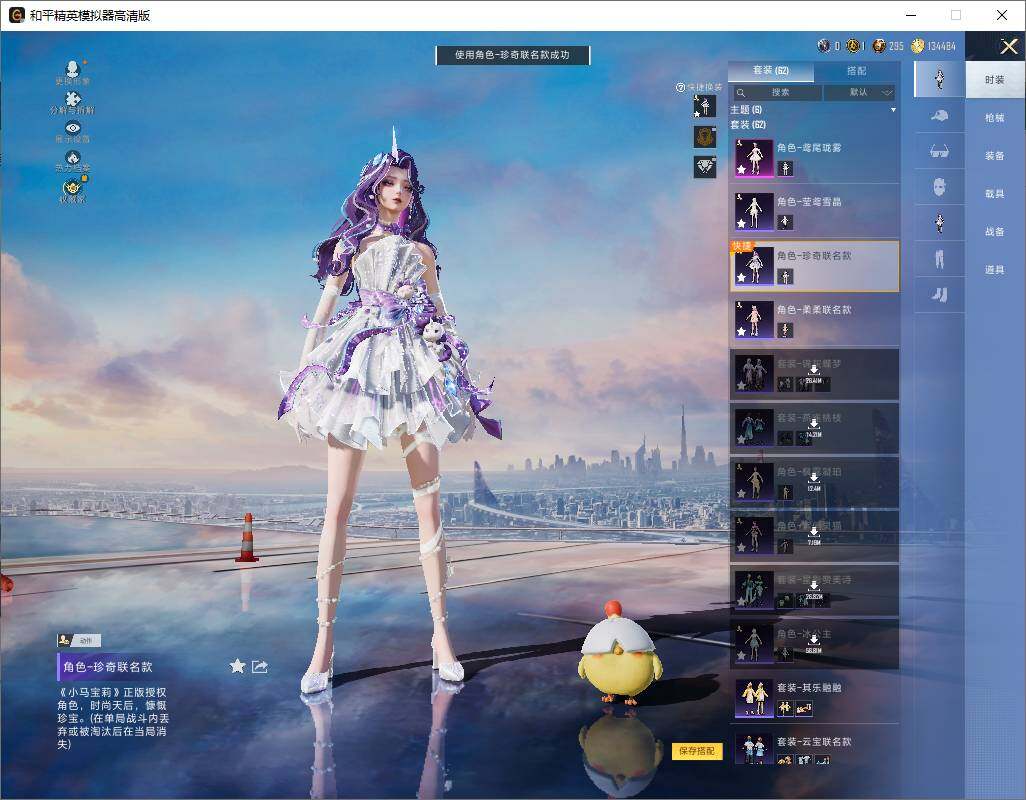Image resolution: width=1026 pixels, height=800 pixels.
Task: Select the 角色-珍奇联名款 outfit row
Action: pyautogui.click(x=815, y=266)
